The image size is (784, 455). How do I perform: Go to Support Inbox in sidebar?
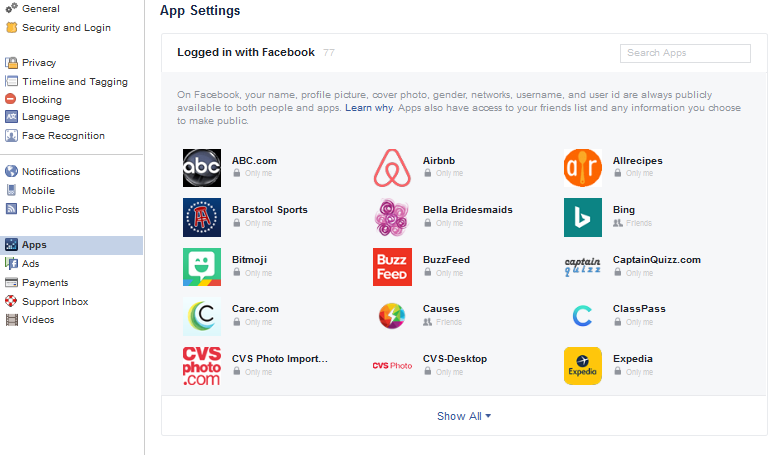pos(55,302)
